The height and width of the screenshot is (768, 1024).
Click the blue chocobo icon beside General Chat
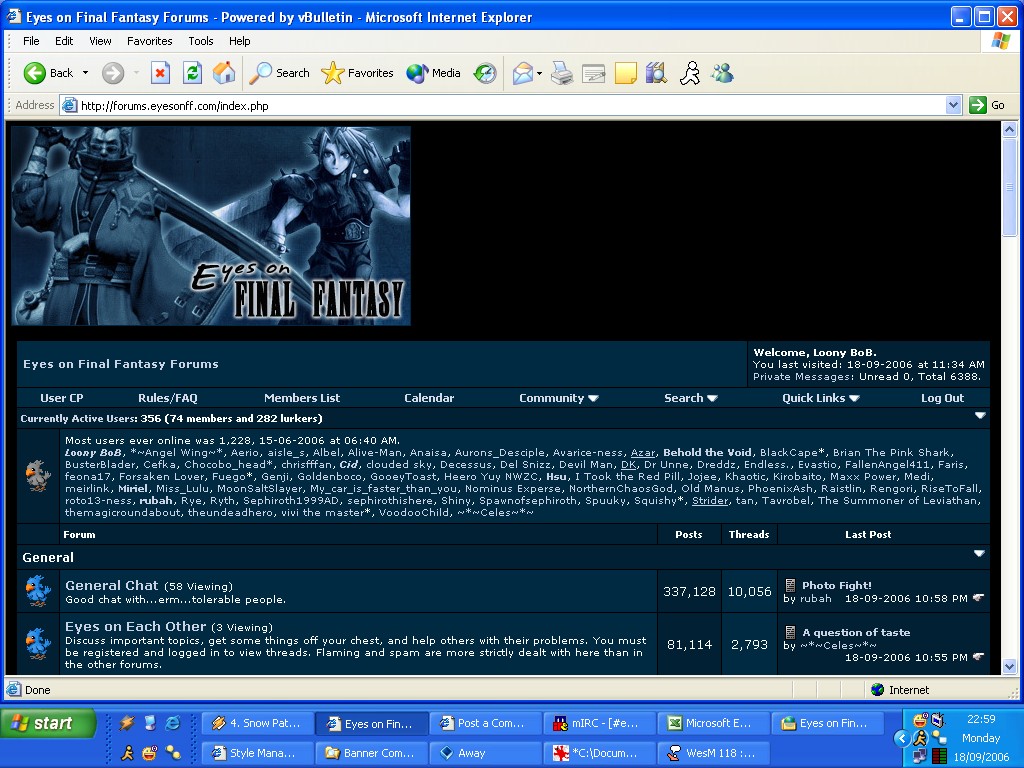[38, 591]
